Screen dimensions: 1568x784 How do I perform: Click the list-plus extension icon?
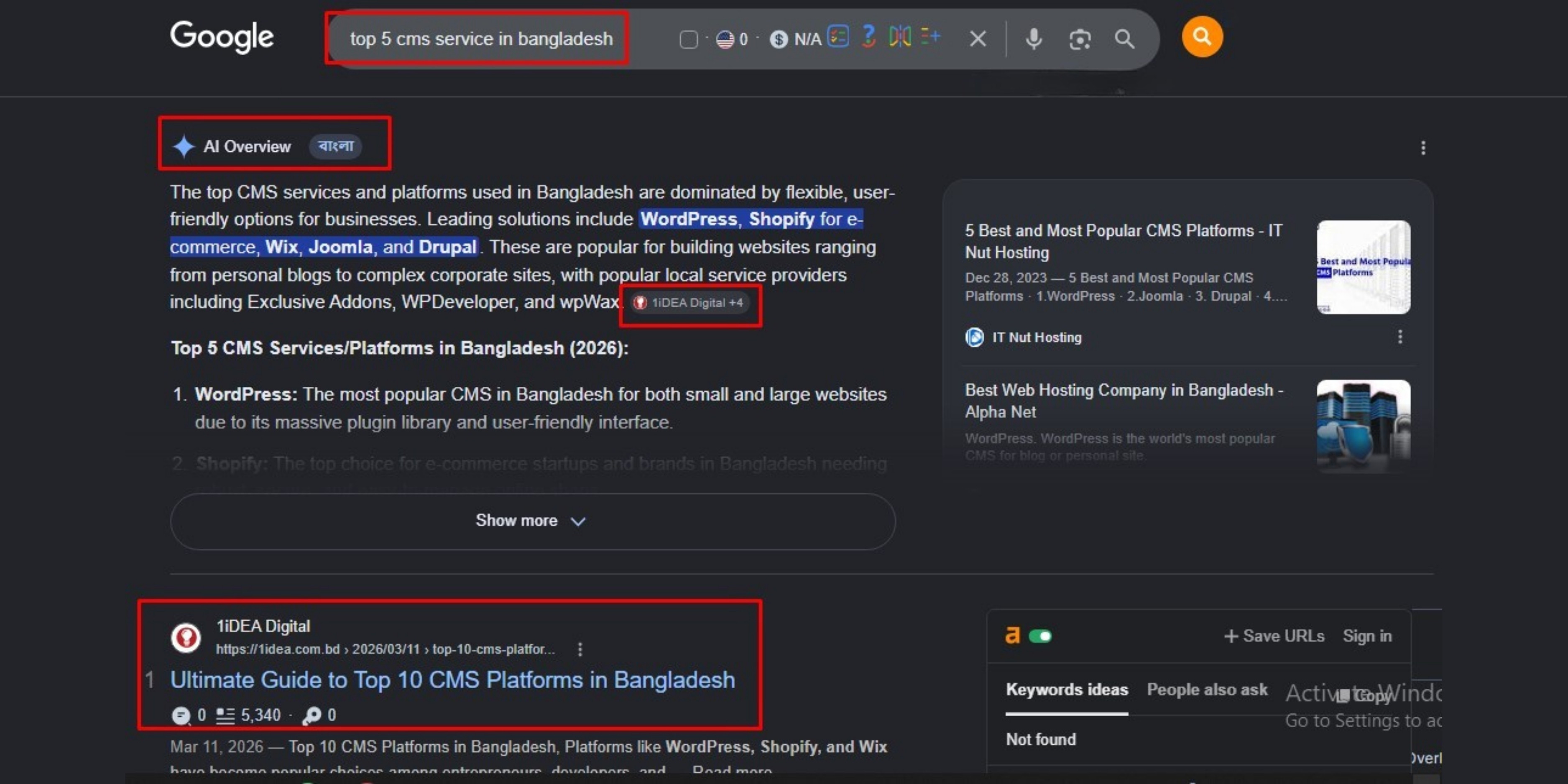tap(931, 36)
